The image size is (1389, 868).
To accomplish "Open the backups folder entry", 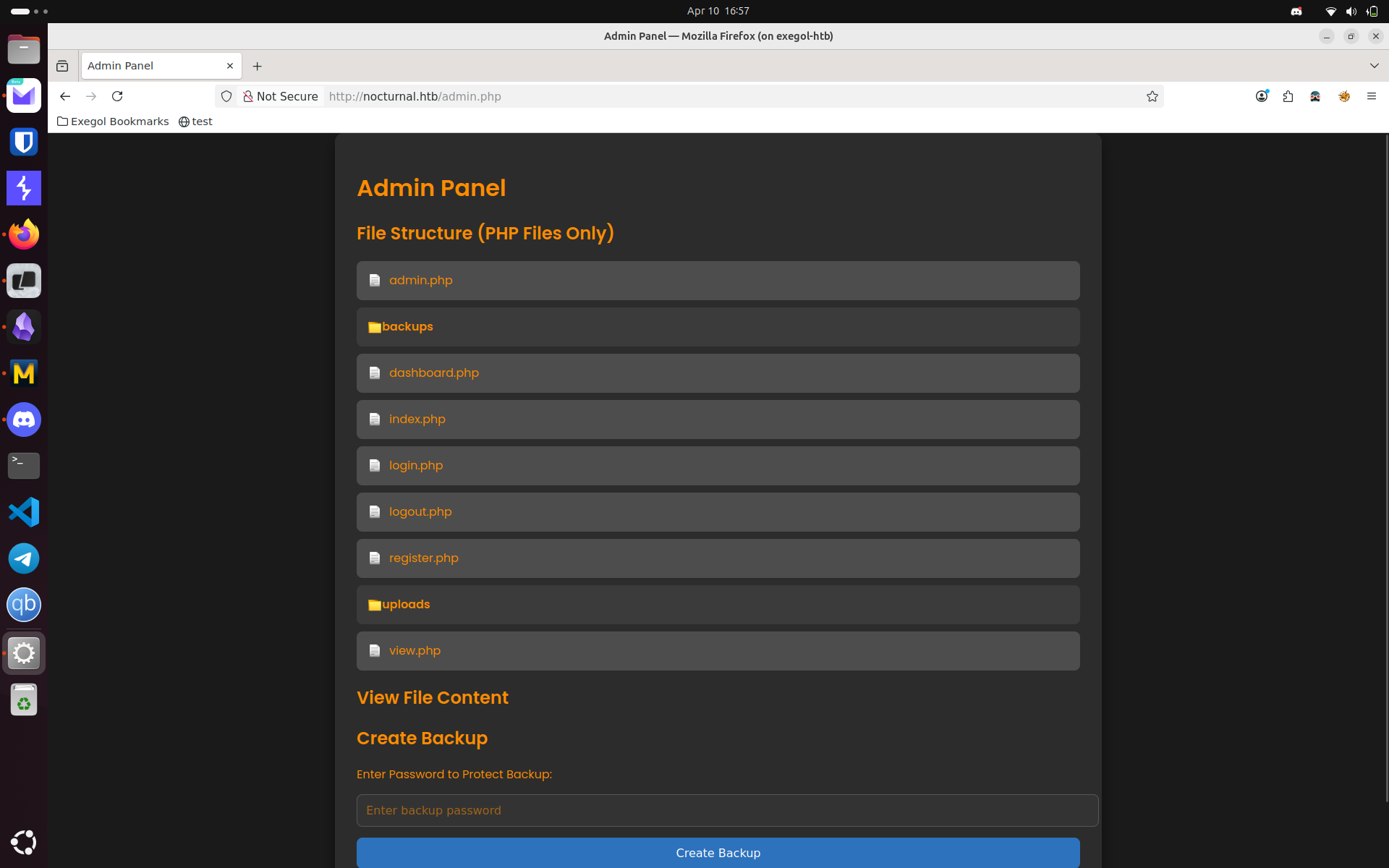I will tap(407, 327).
